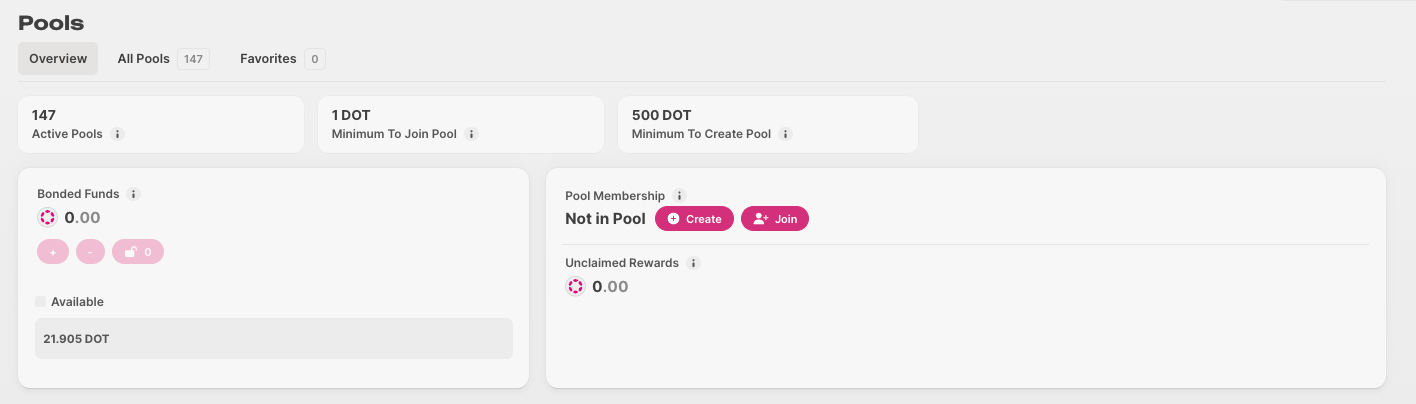Screen dimensions: 1416x404
Task: Click the DOT icon under Unclaimed Rewards
Action: (575, 286)
